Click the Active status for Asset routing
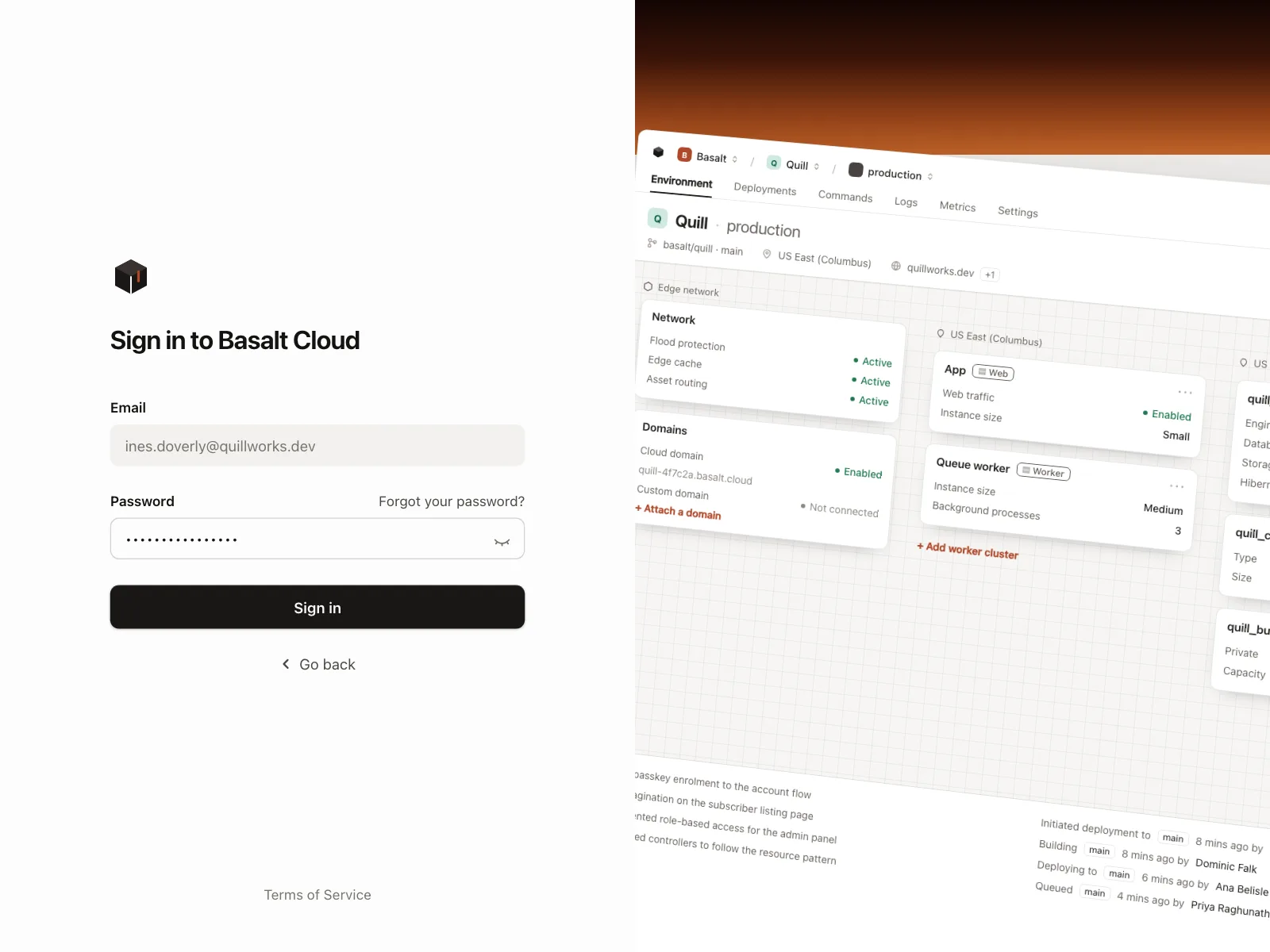The height and width of the screenshot is (952, 1270). (869, 401)
